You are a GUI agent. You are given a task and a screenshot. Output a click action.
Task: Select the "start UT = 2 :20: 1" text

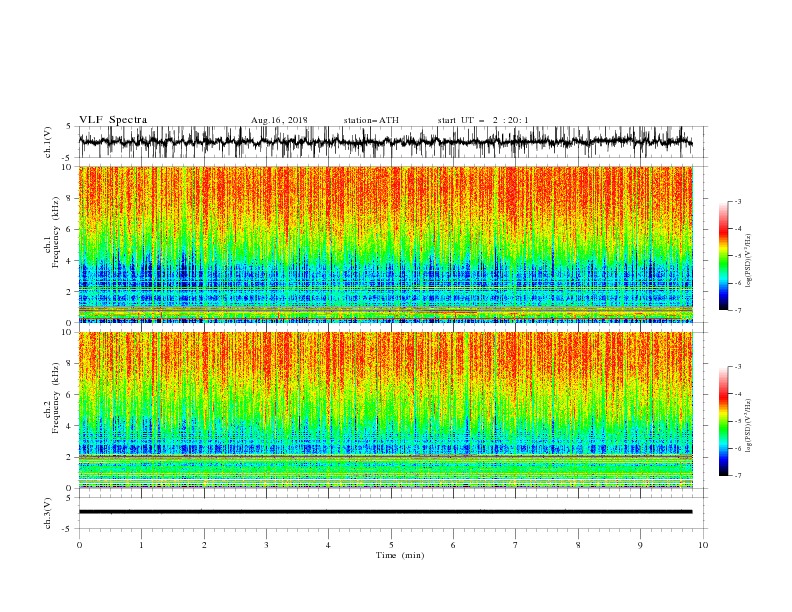(483, 120)
